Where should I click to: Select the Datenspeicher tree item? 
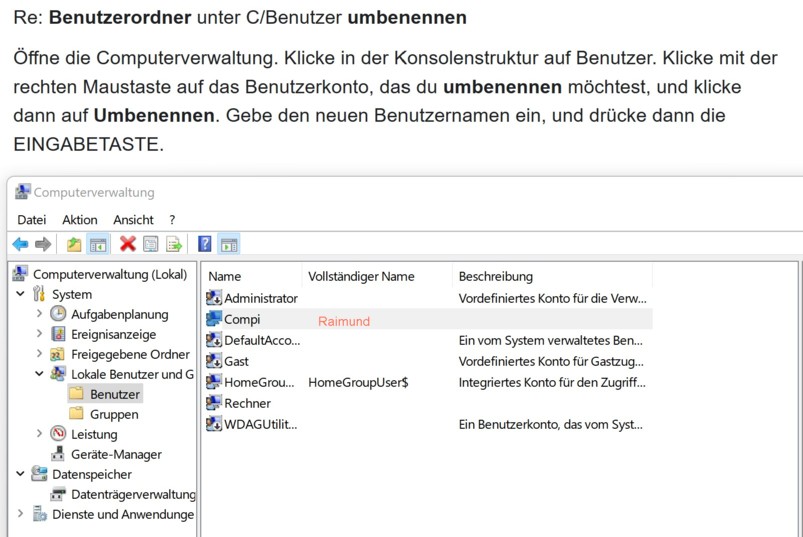click(x=92, y=474)
